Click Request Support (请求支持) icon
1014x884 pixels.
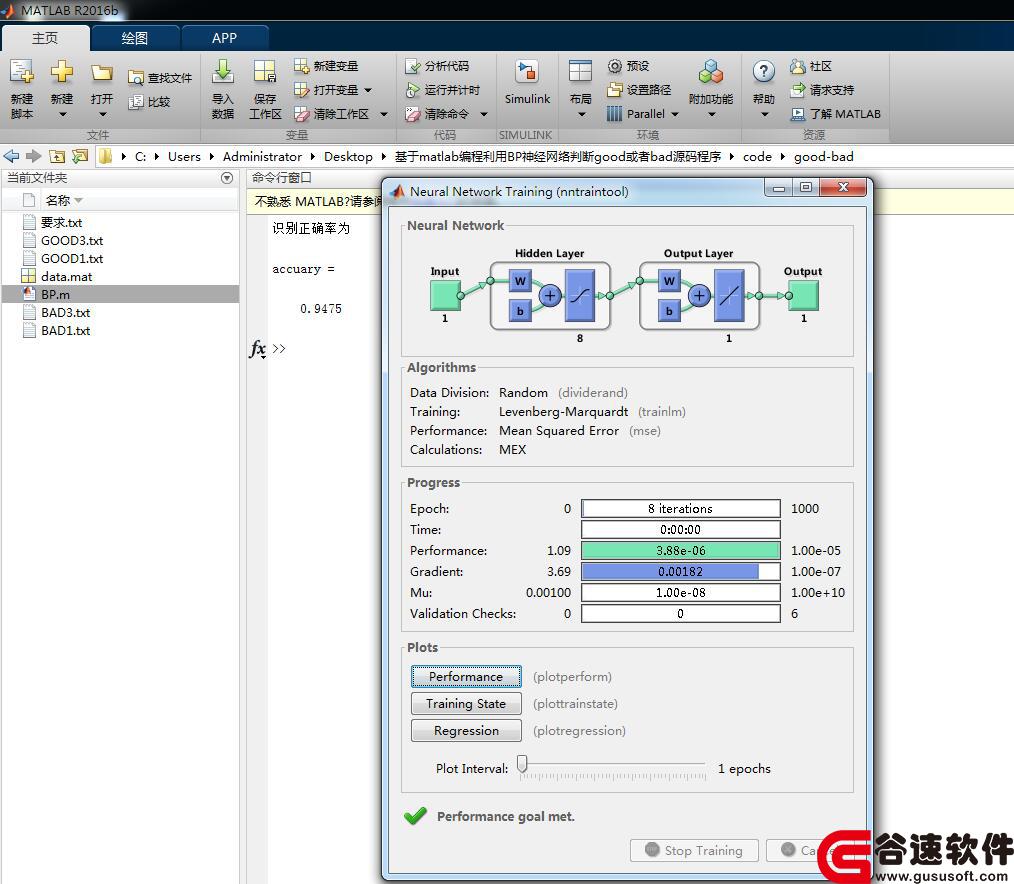point(797,90)
